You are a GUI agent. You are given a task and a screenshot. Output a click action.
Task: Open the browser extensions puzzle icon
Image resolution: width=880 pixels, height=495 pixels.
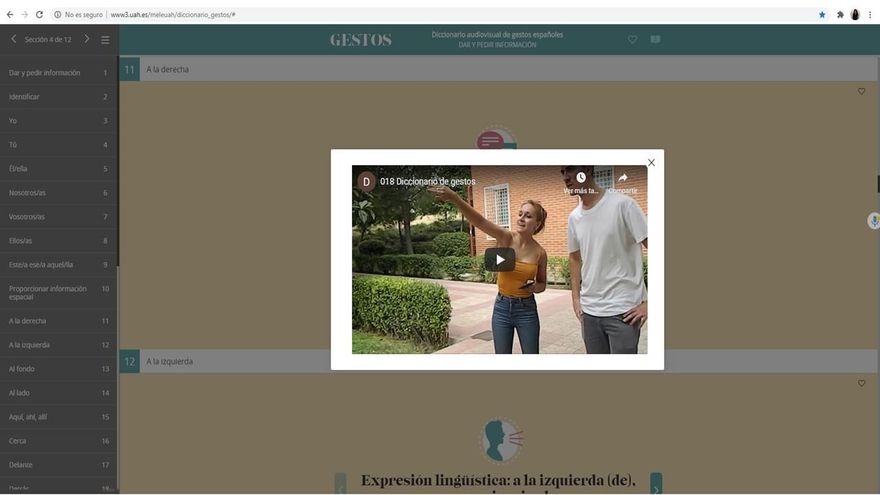pyautogui.click(x=840, y=15)
